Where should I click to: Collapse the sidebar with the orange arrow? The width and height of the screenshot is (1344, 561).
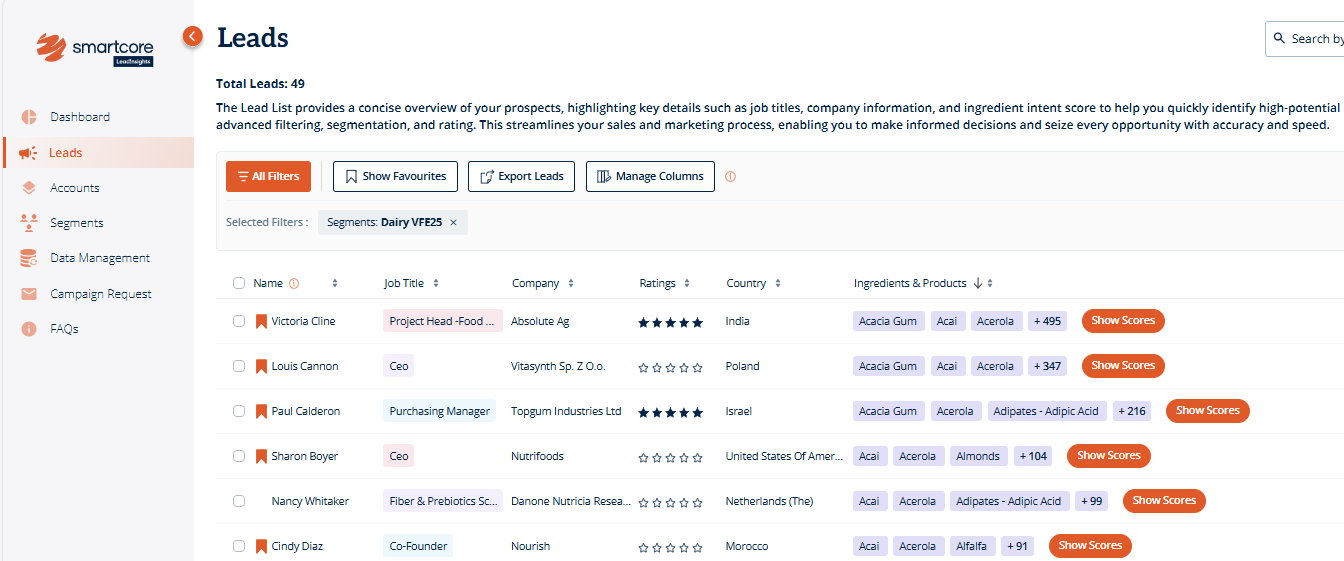point(193,36)
